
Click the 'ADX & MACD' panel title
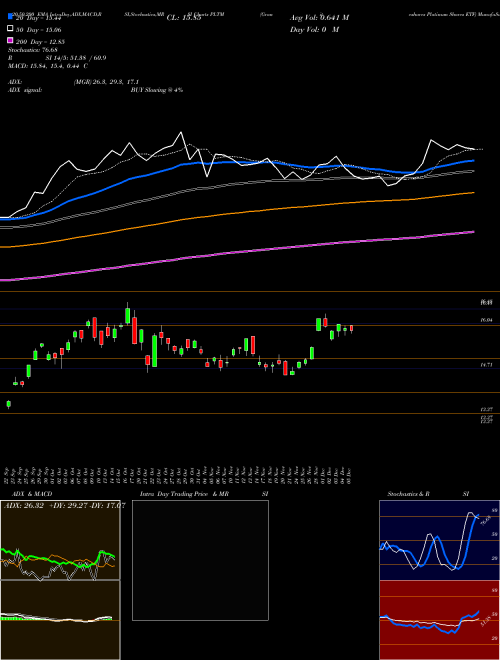[32, 494]
